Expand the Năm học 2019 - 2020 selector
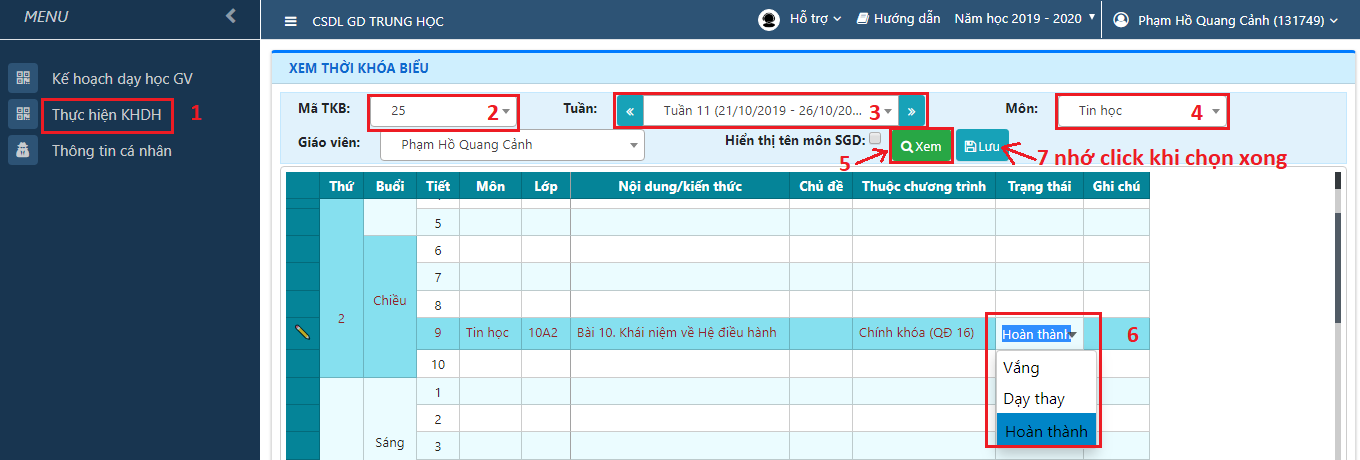This screenshot has width=1360, height=460. 1025,19
